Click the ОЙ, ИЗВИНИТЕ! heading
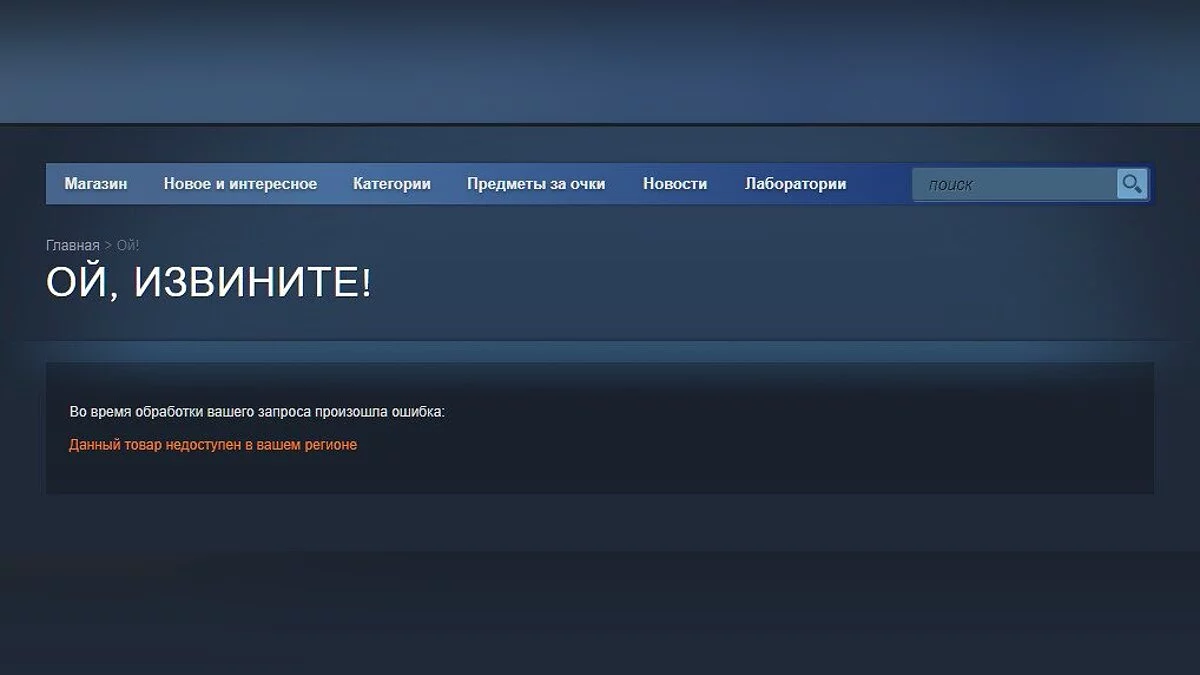The height and width of the screenshot is (675, 1200). click(x=209, y=284)
